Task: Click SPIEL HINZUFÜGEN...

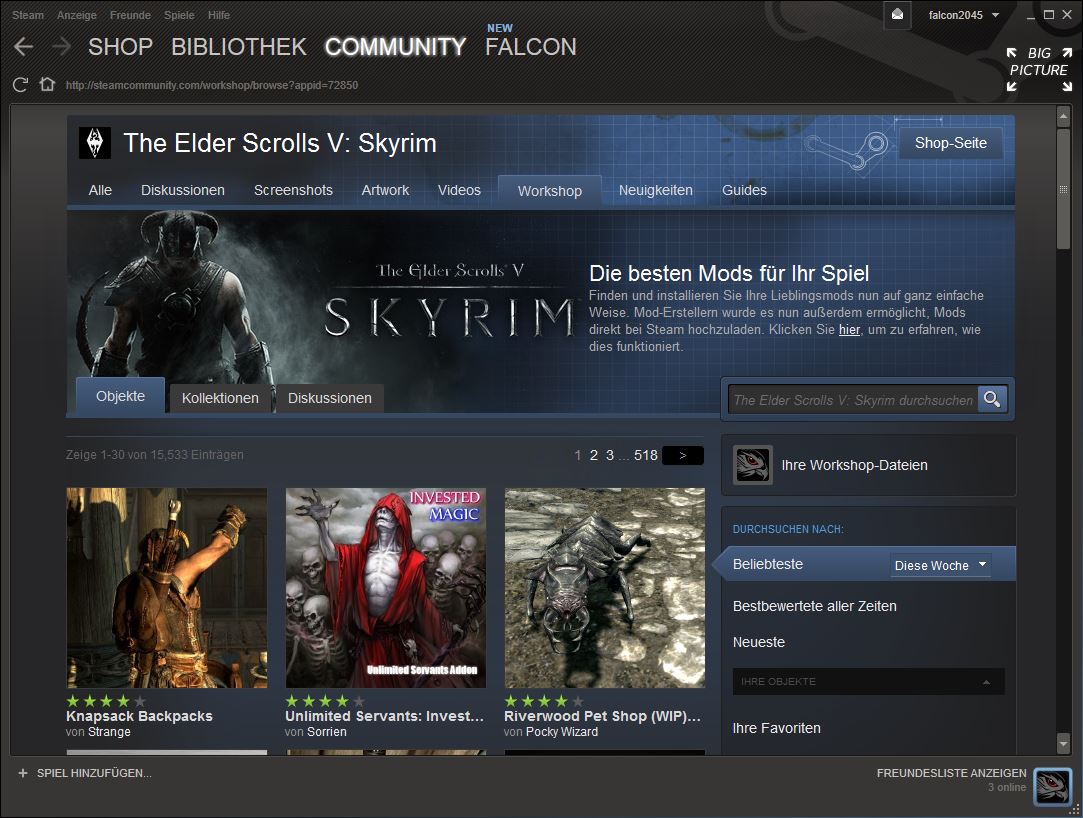Action: 94,773
